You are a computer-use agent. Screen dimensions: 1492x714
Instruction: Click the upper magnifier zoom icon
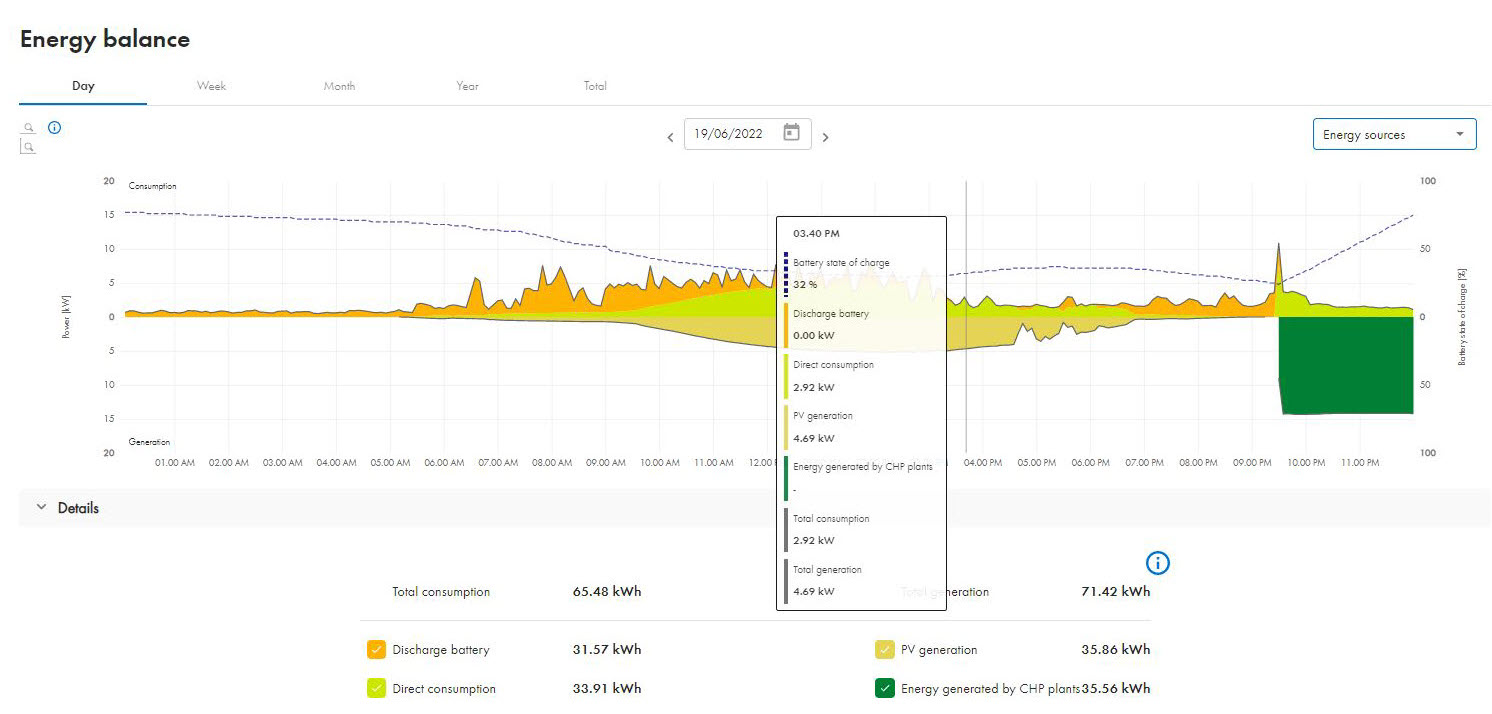click(29, 128)
